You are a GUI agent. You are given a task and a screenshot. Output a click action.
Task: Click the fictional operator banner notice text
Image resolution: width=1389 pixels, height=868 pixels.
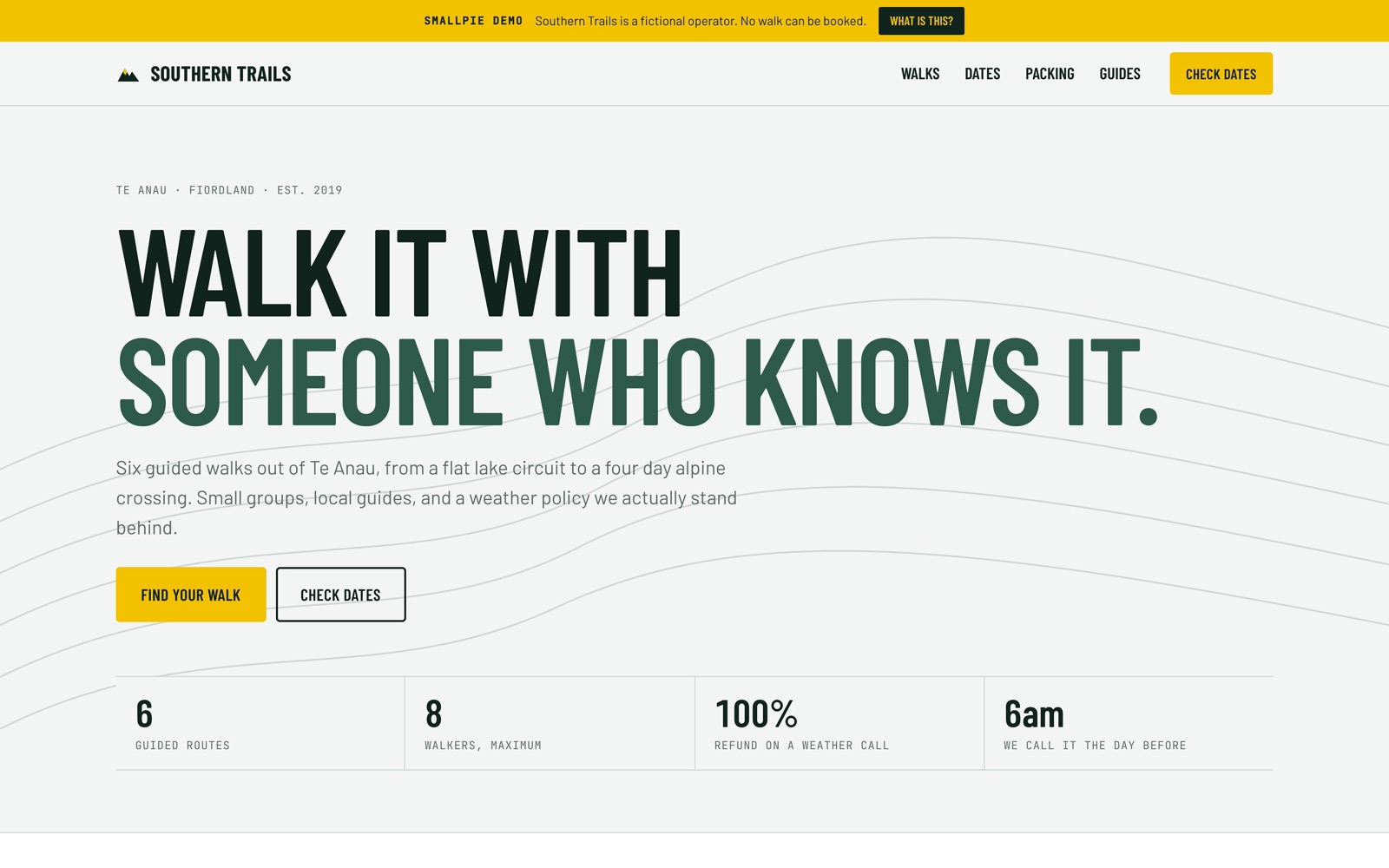(701, 21)
